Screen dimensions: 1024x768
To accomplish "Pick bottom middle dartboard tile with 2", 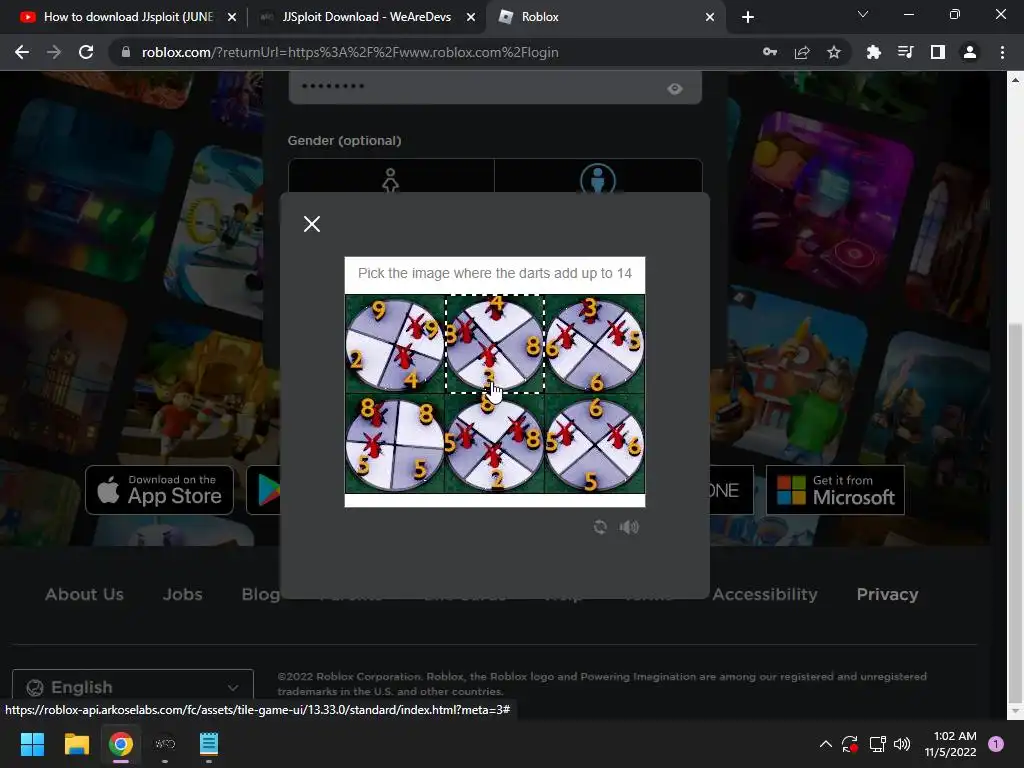I will point(494,443).
